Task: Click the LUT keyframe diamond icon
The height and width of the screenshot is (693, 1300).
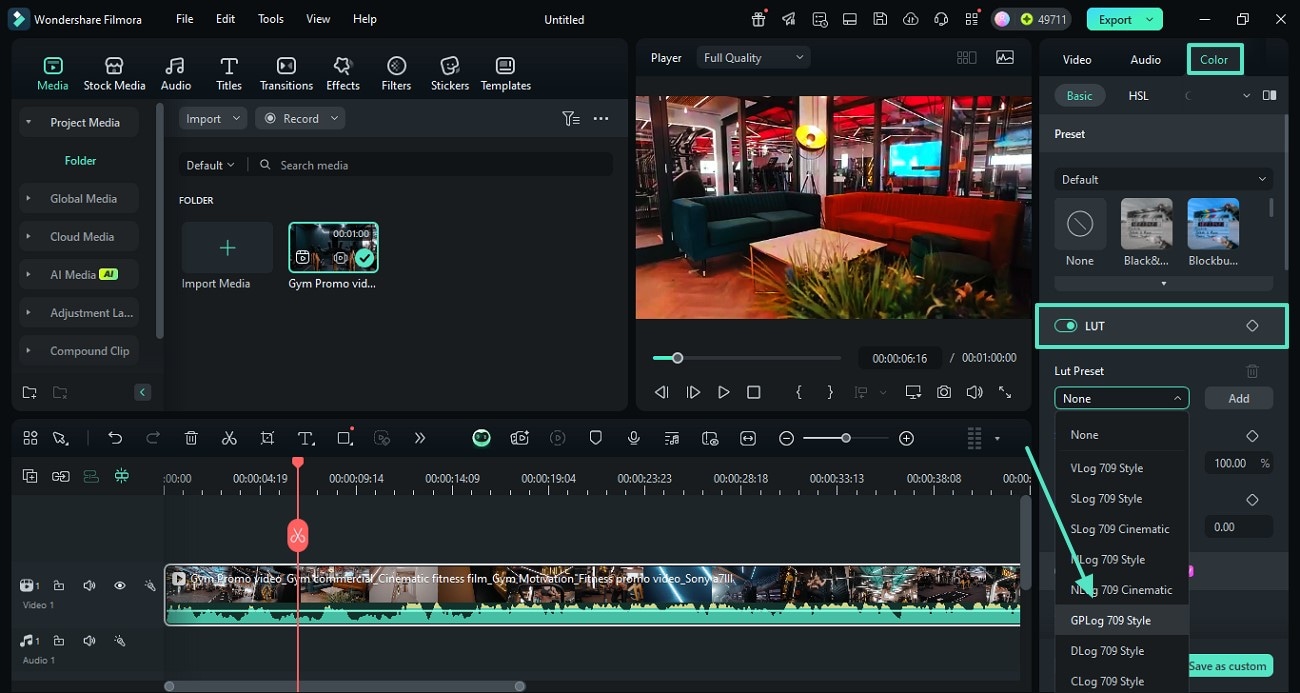Action: click(1252, 326)
